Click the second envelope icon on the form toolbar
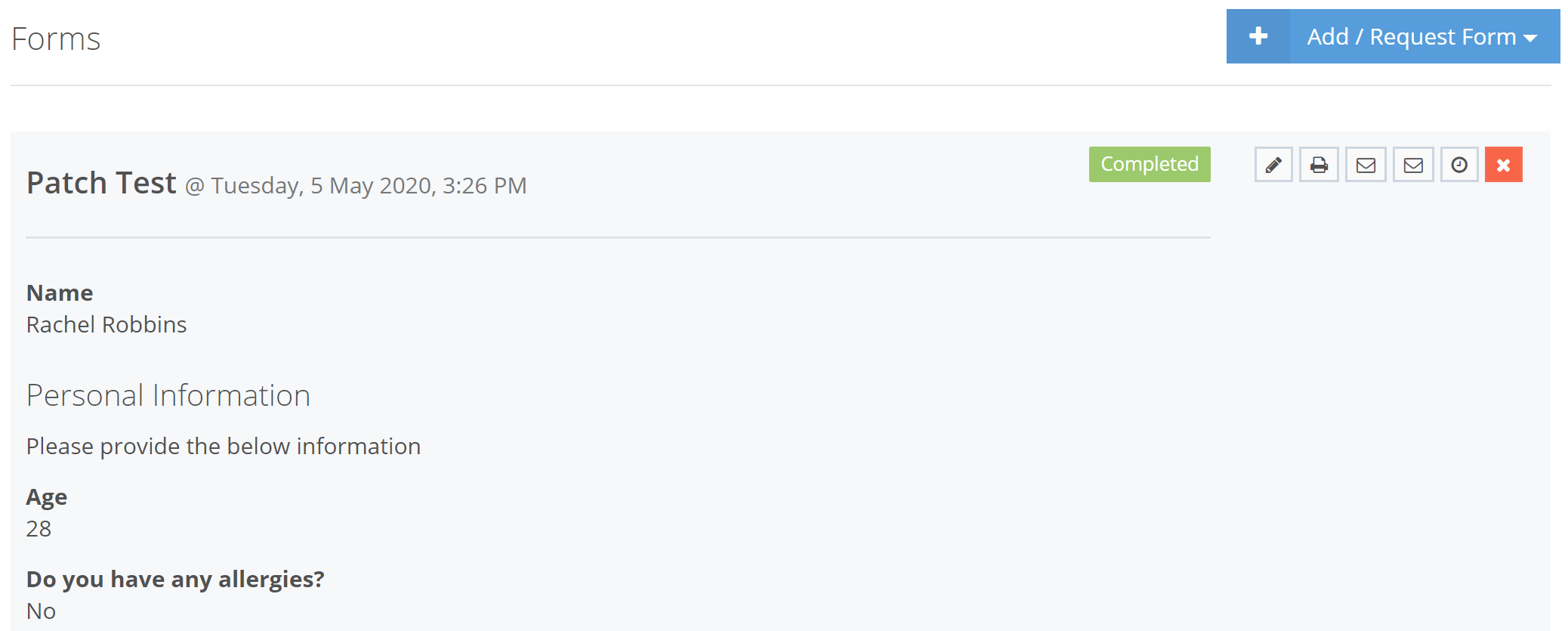Viewport: 1568px width, 631px height. [x=1412, y=164]
